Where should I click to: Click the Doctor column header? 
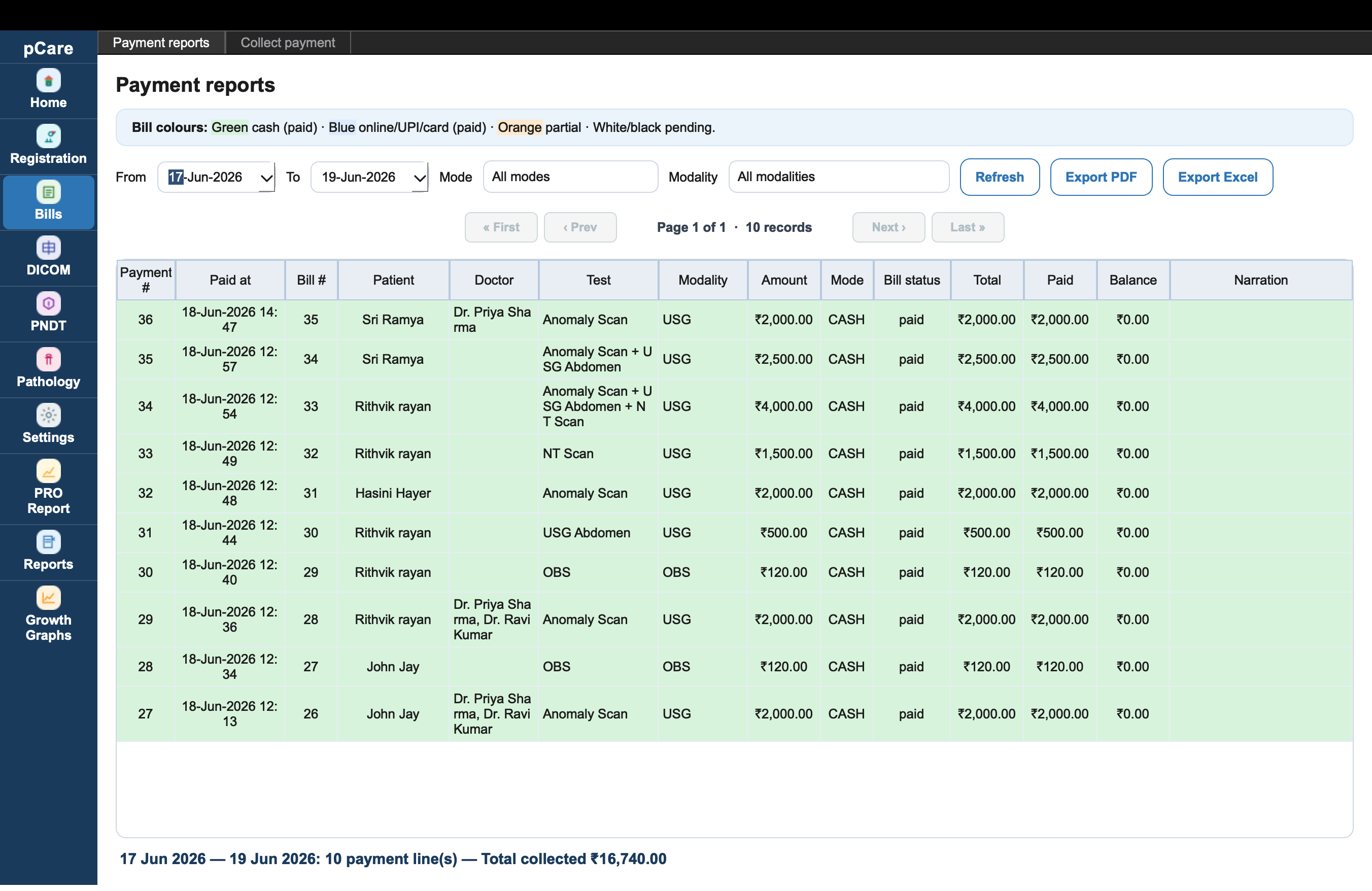[494, 280]
